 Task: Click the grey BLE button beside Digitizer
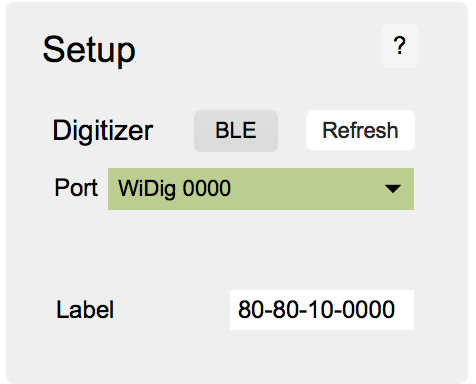(x=236, y=131)
